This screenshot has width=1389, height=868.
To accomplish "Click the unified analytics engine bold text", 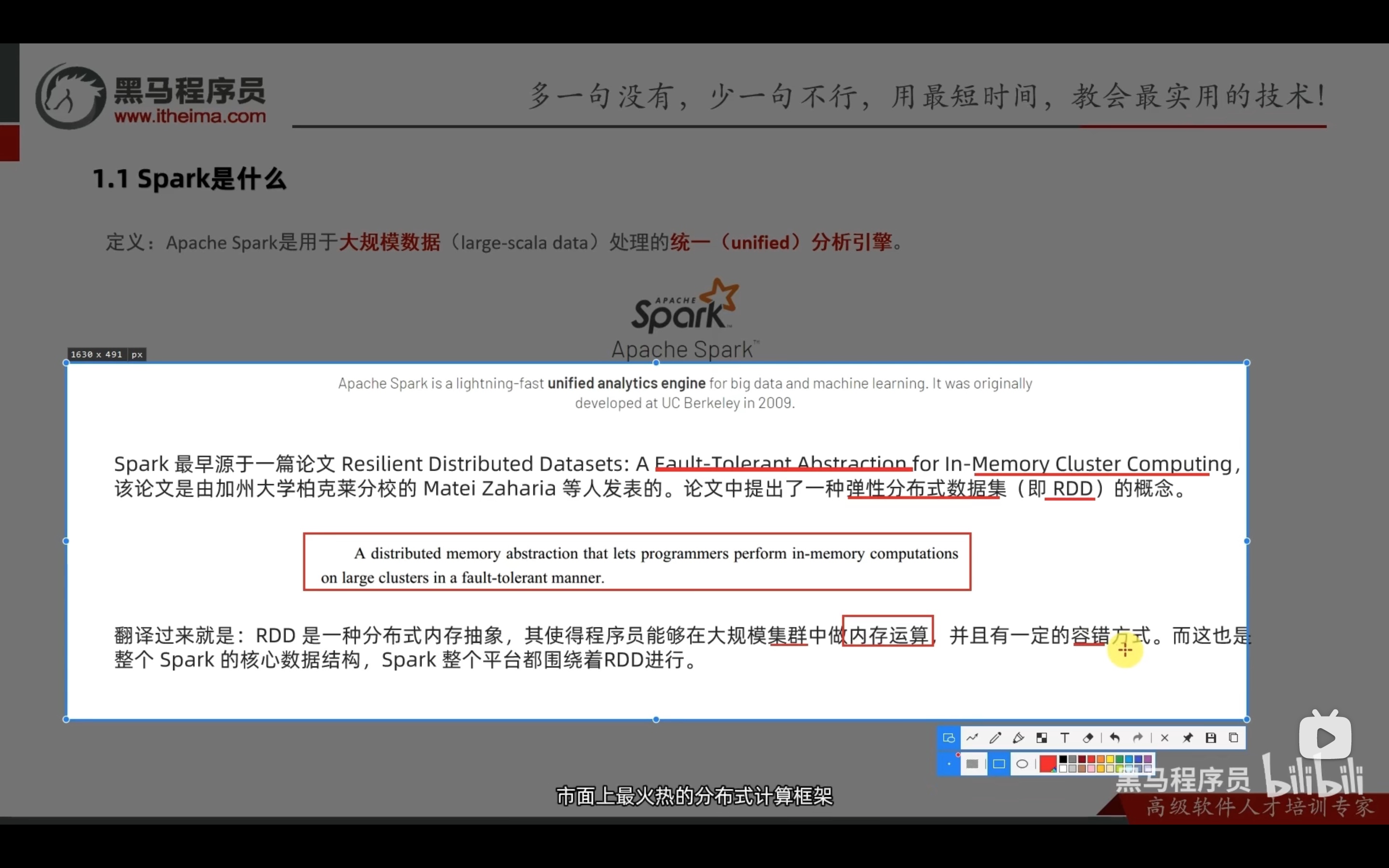I will pos(626,383).
